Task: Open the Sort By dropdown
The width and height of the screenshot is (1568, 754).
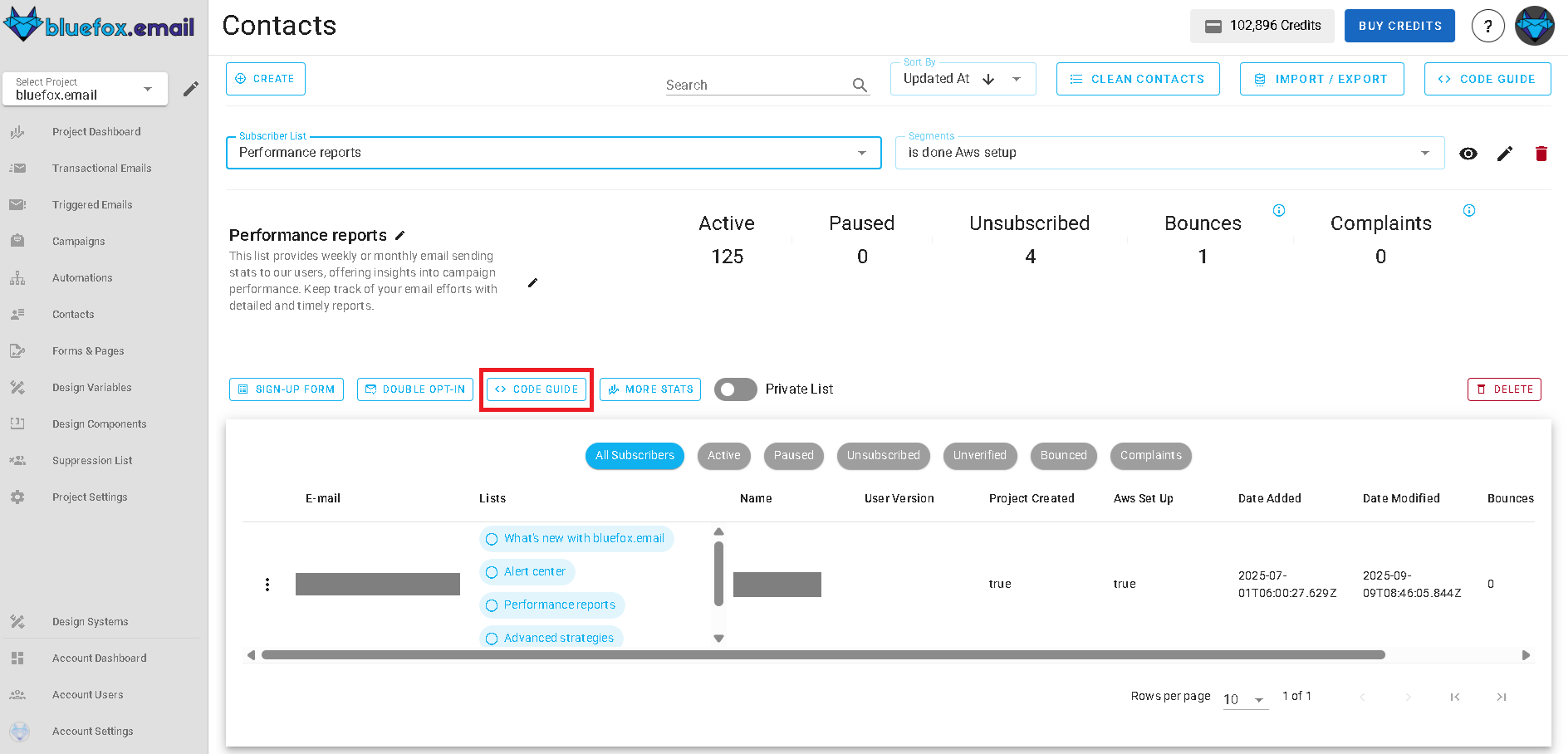Action: point(963,79)
